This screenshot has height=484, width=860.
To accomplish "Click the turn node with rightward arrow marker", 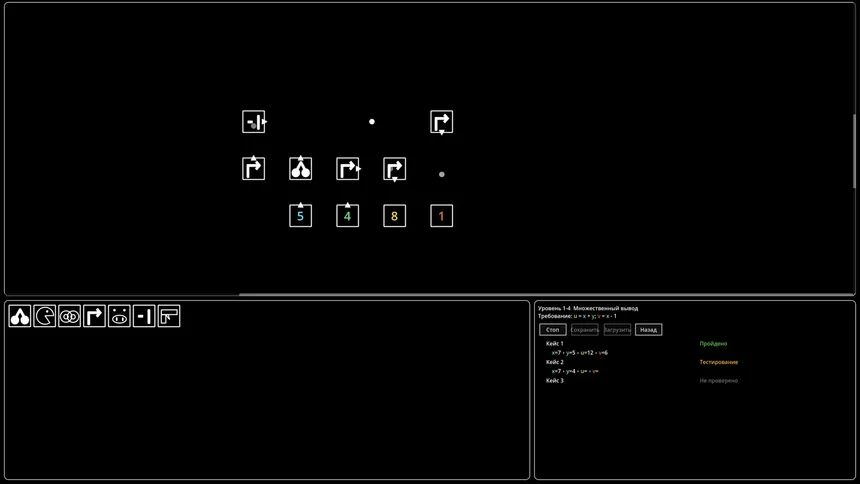I will point(348,168).
